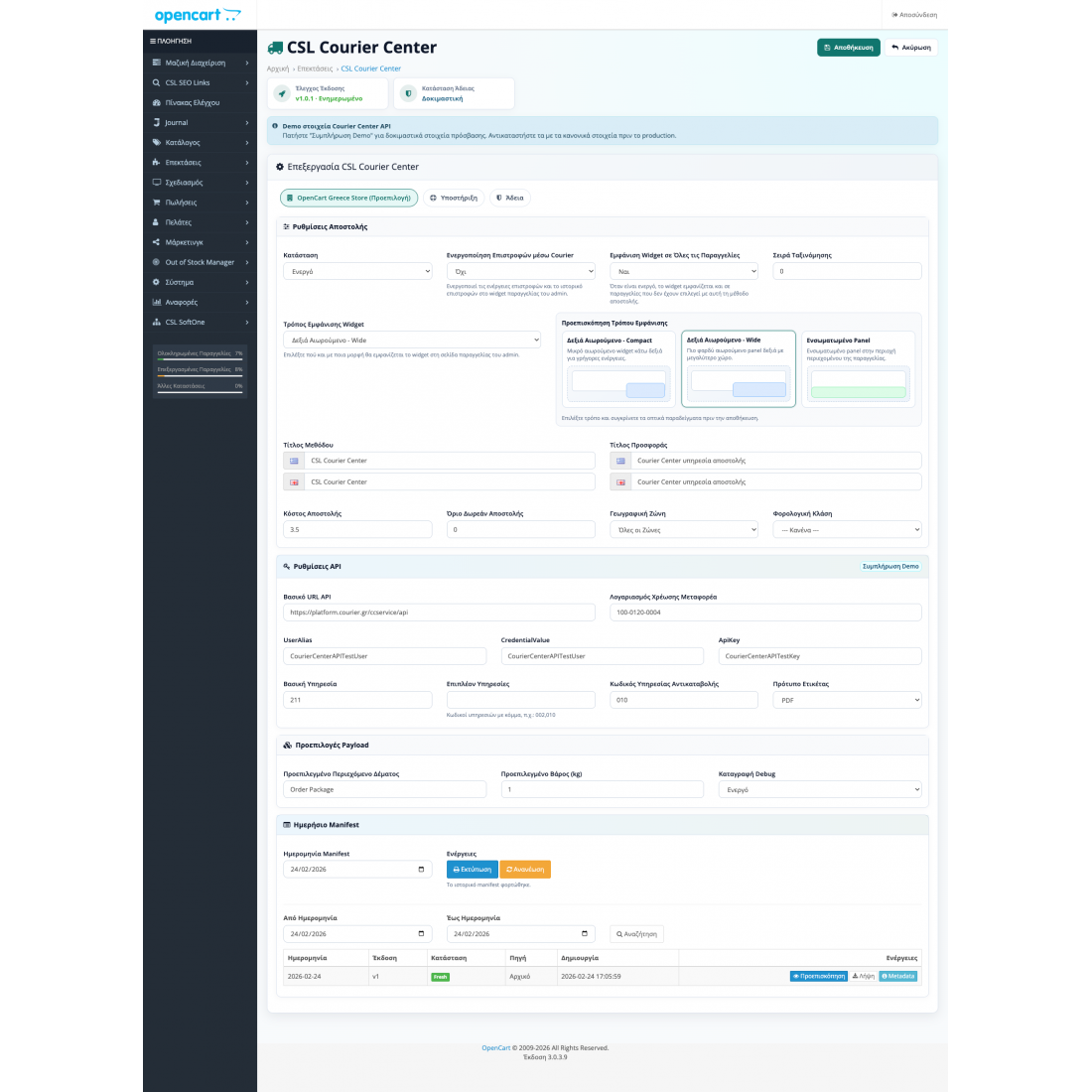Click the ApiKey input field
This screenshot has height=1092, width=1092.
pyautogui.click(x=820, y=656)
